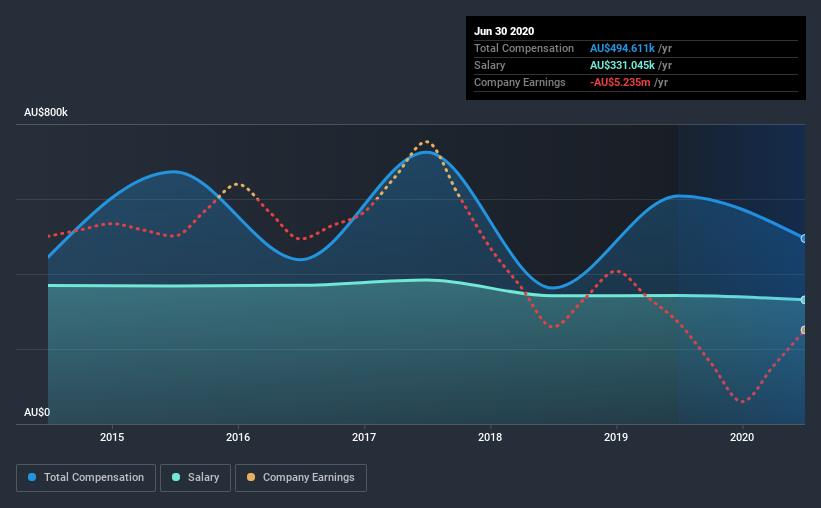Click the AU$494.611k total compensation value

pyautogui.click(x=623, y=48)
